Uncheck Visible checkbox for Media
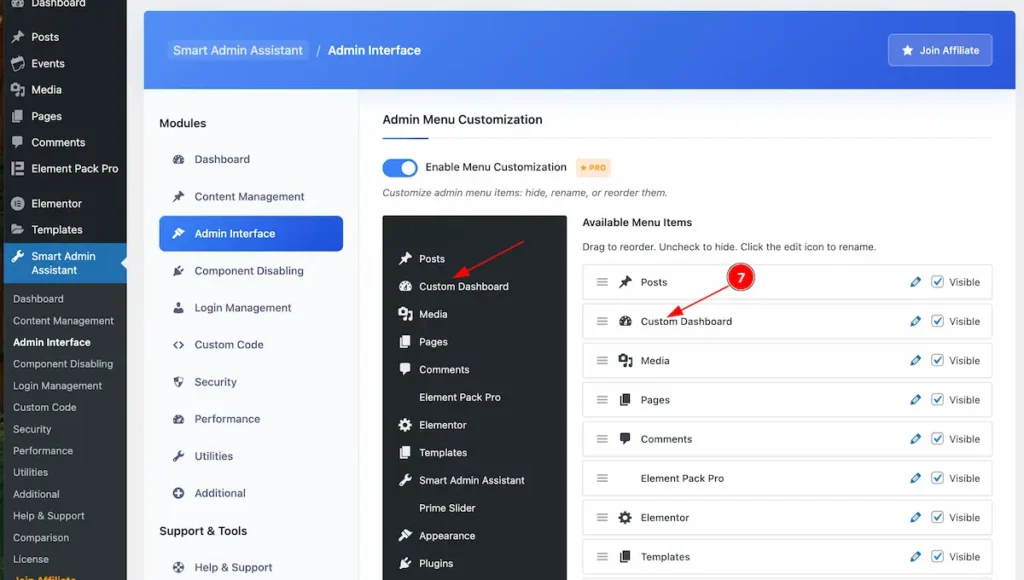This screenshot has width=1024, height=580. coord(937,361)
